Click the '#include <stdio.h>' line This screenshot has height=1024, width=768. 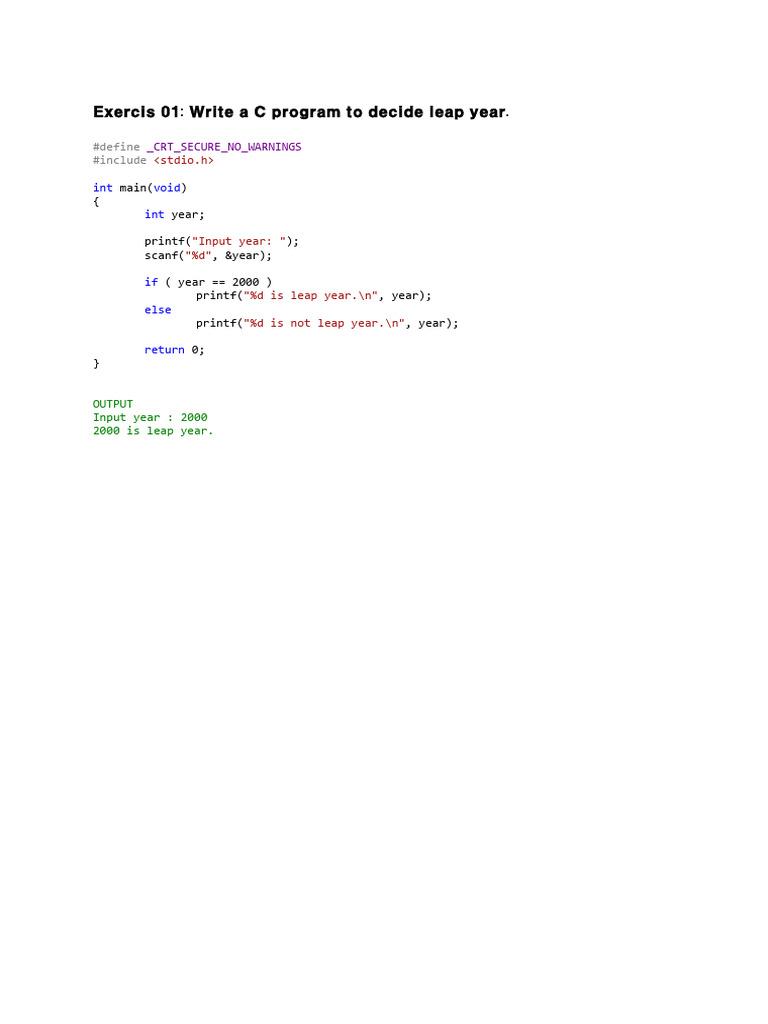pos(153,161)
